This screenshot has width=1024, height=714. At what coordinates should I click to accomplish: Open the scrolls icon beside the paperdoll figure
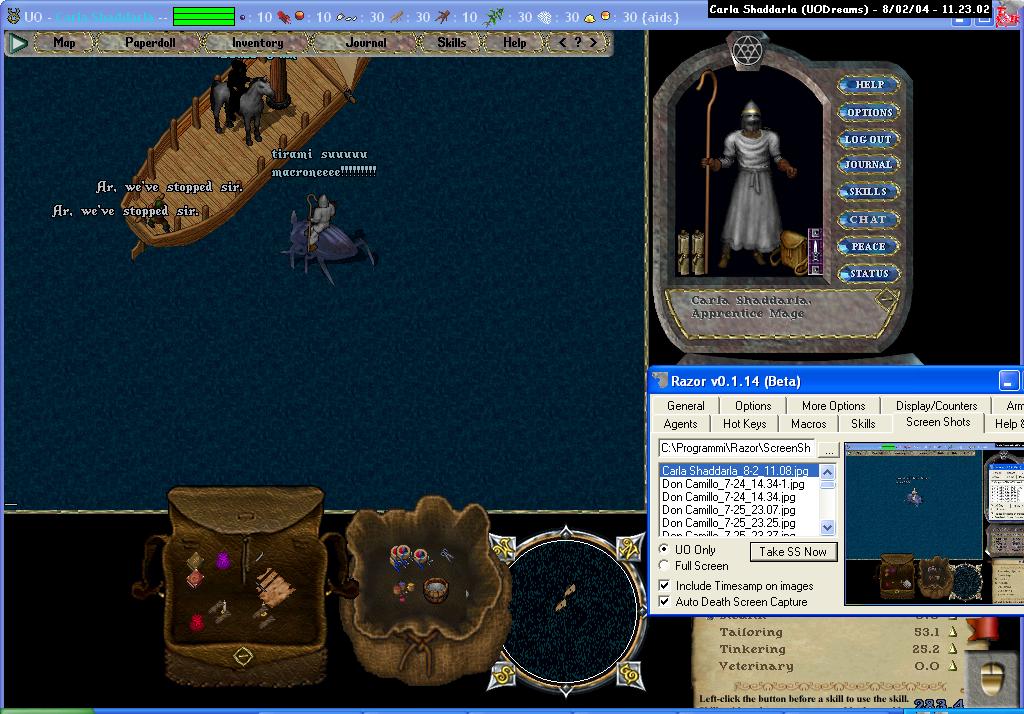691,252
